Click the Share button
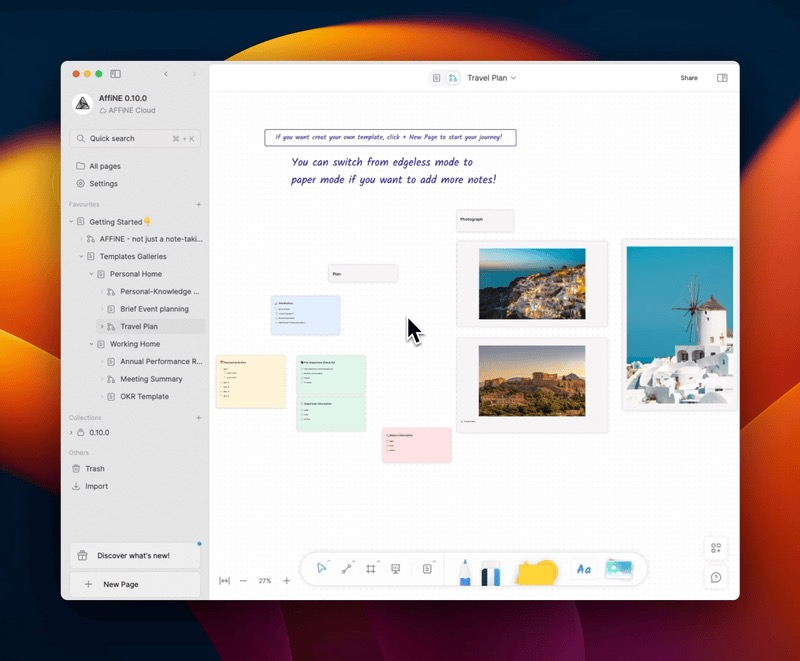800x661 pixels. click(x=689, y=78)
